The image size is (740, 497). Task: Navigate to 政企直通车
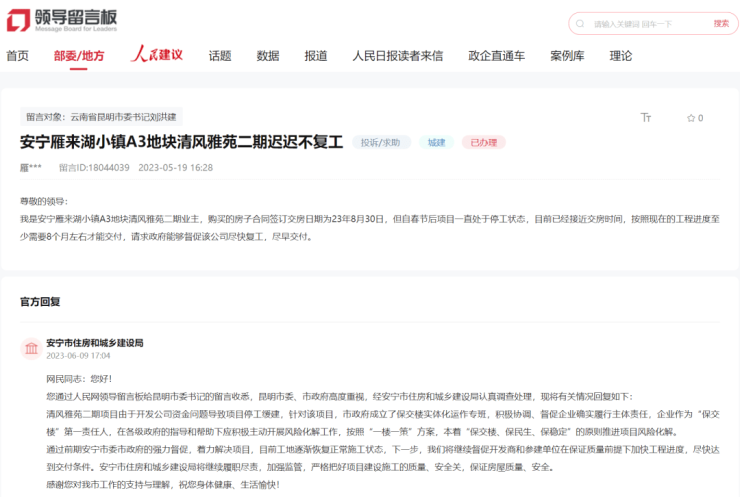pos(496,56)
